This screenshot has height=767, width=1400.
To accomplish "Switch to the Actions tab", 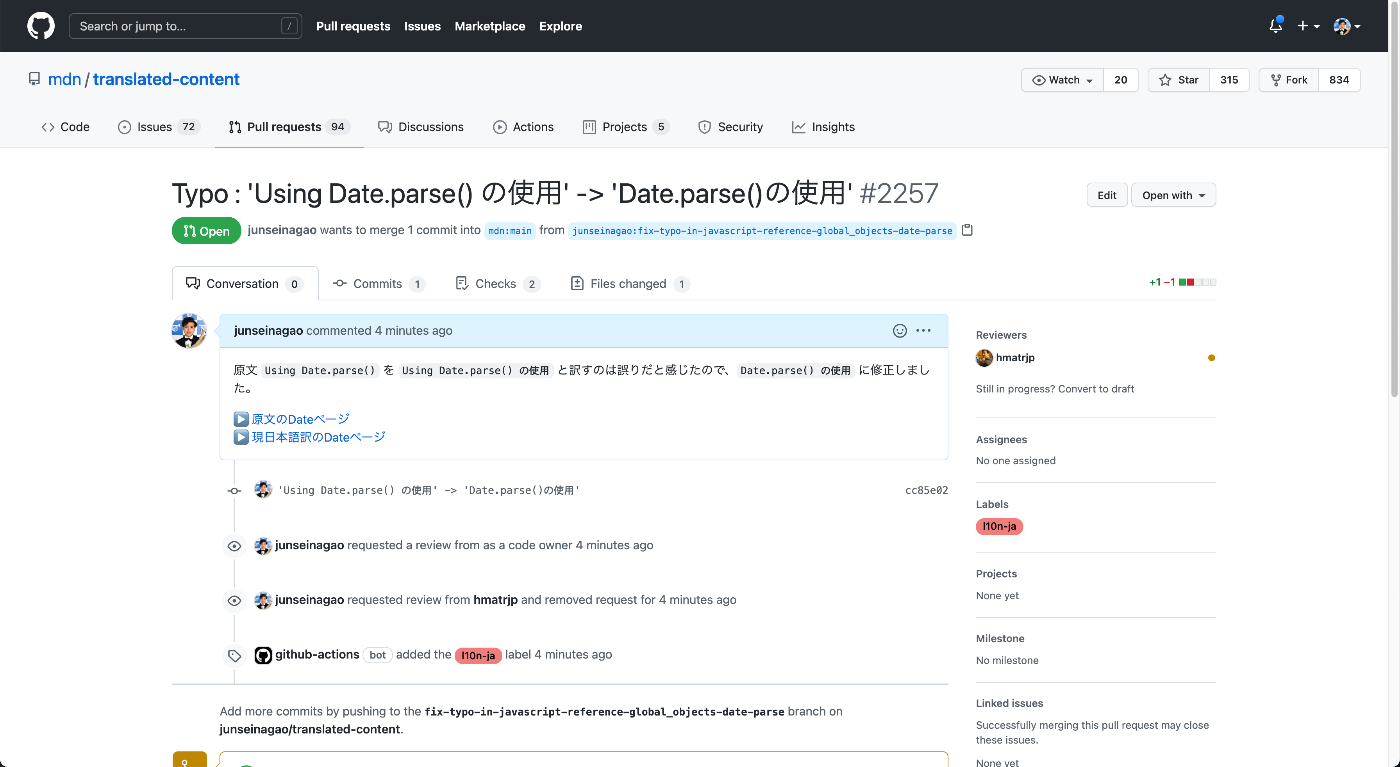I will (x=523, y=127).
